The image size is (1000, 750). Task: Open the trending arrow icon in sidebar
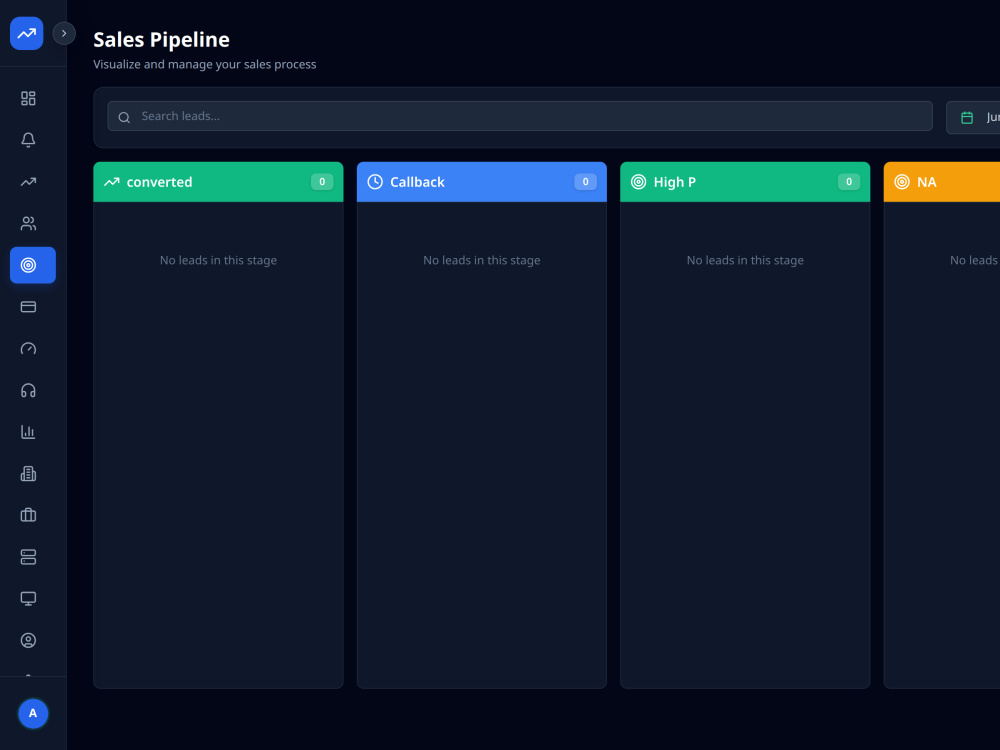point(28,182)
